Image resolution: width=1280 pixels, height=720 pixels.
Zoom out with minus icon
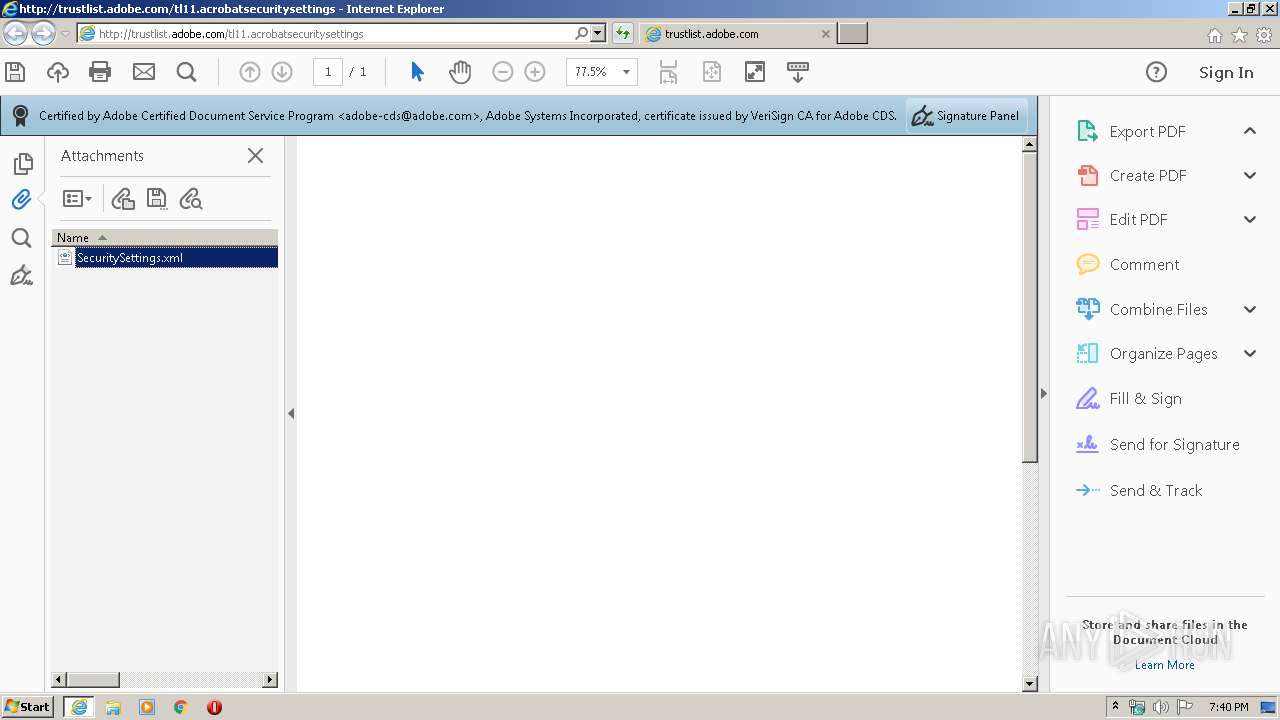pos(503,72)
